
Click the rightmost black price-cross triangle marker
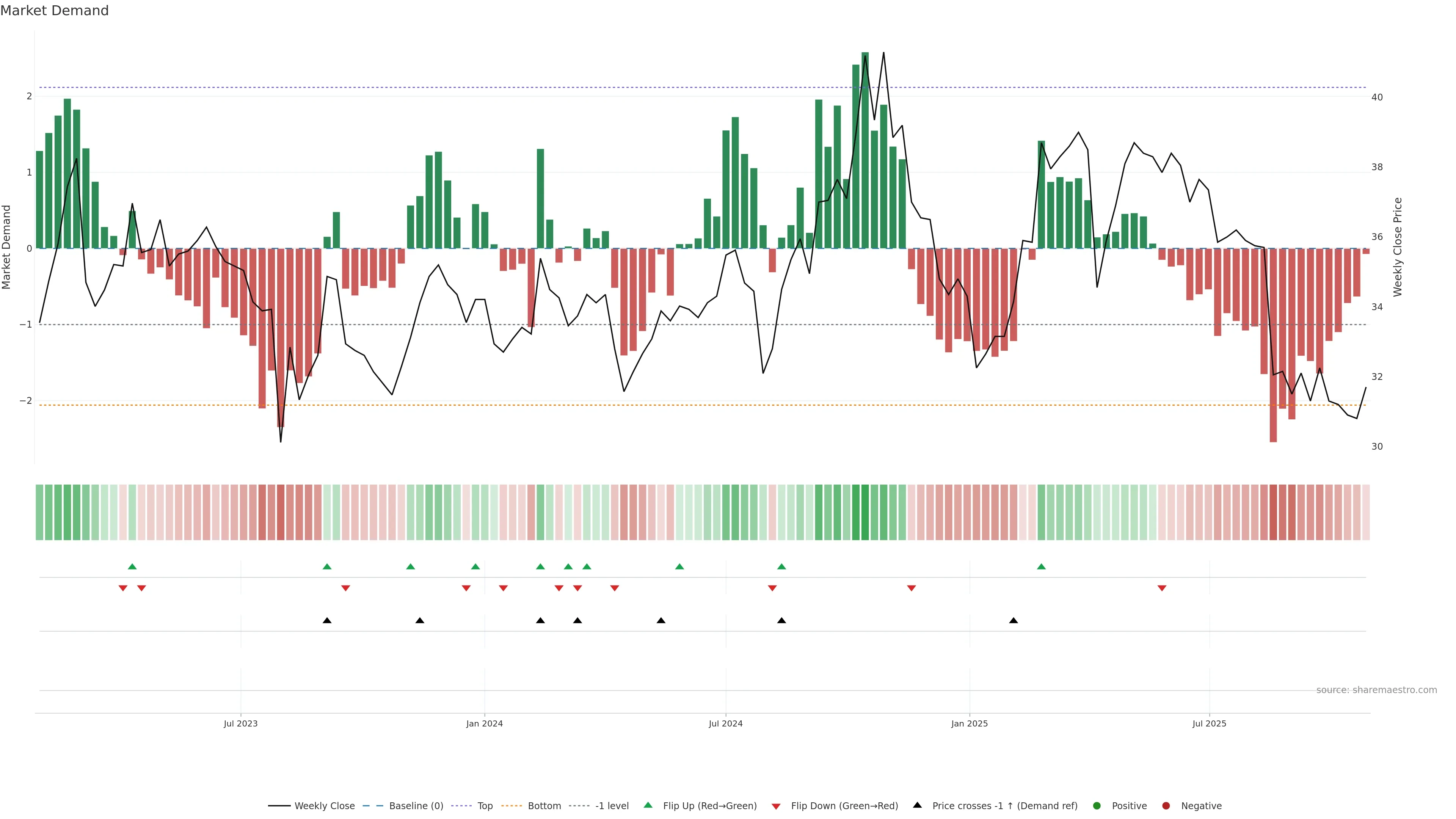click(1014, 621)
